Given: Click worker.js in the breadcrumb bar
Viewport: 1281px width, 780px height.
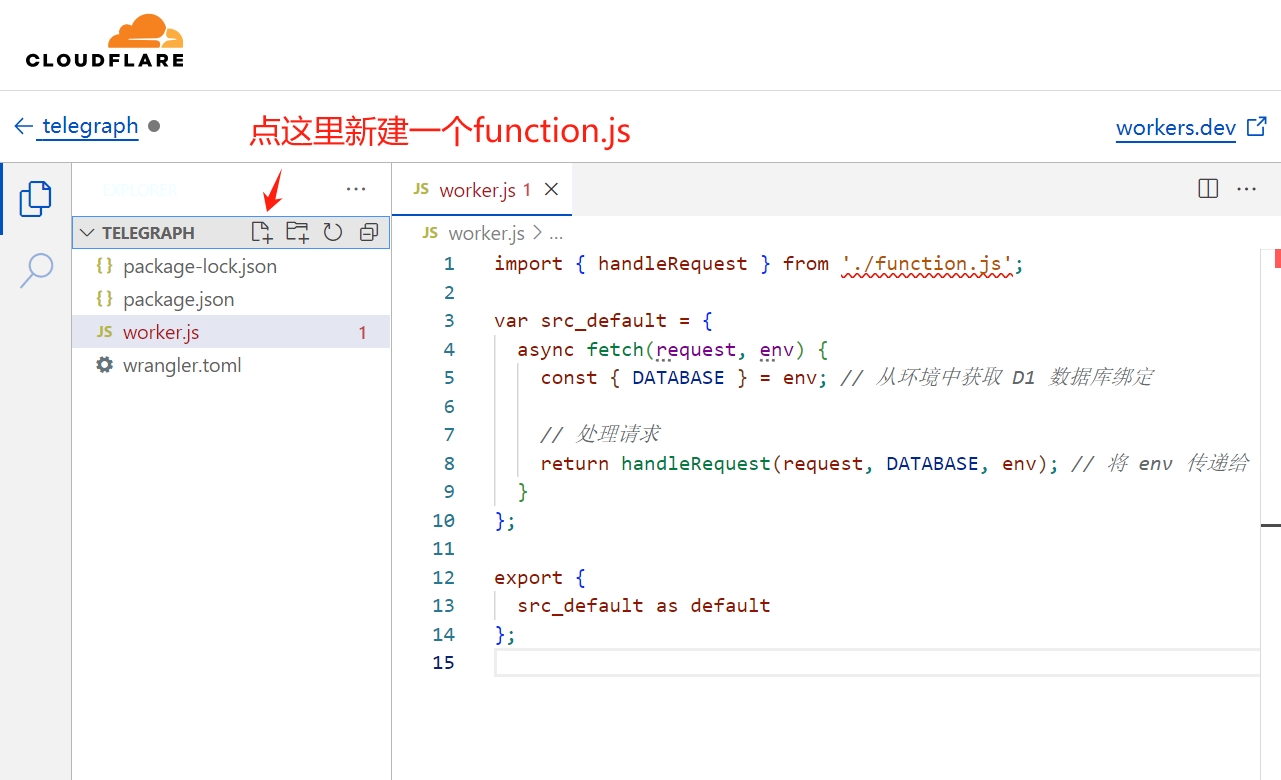Looking at the screenshot, I should click(x=486, y=233).
